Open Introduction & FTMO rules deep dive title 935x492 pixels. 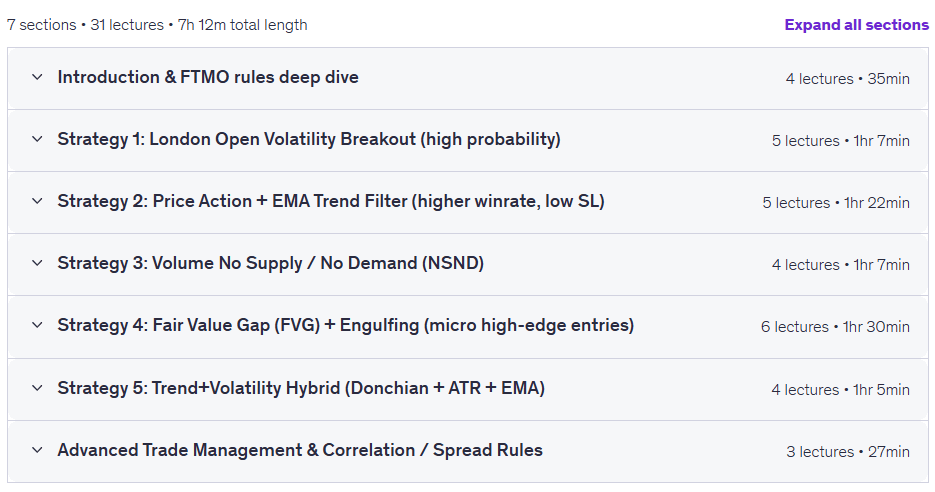pos(208,77)
